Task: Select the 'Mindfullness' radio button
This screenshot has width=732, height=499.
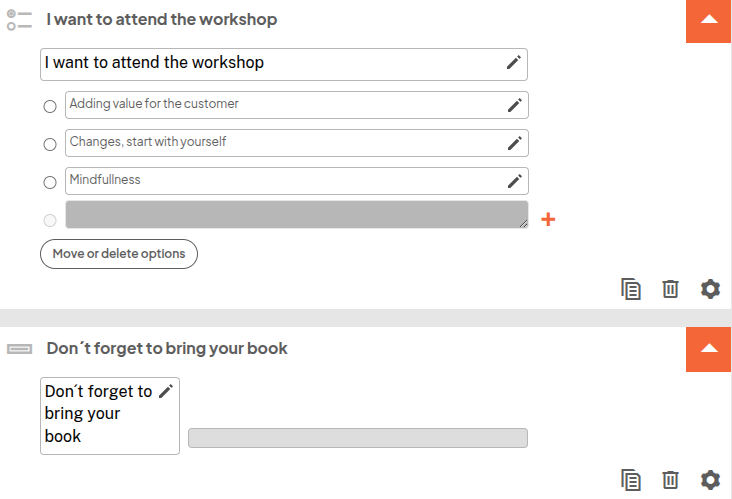Action: [x=50, y=183]
